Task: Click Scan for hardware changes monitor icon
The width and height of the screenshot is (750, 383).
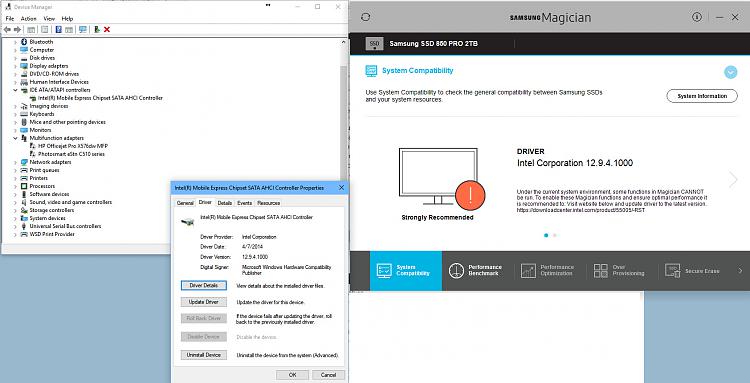Action: click(x=83, y=30)
